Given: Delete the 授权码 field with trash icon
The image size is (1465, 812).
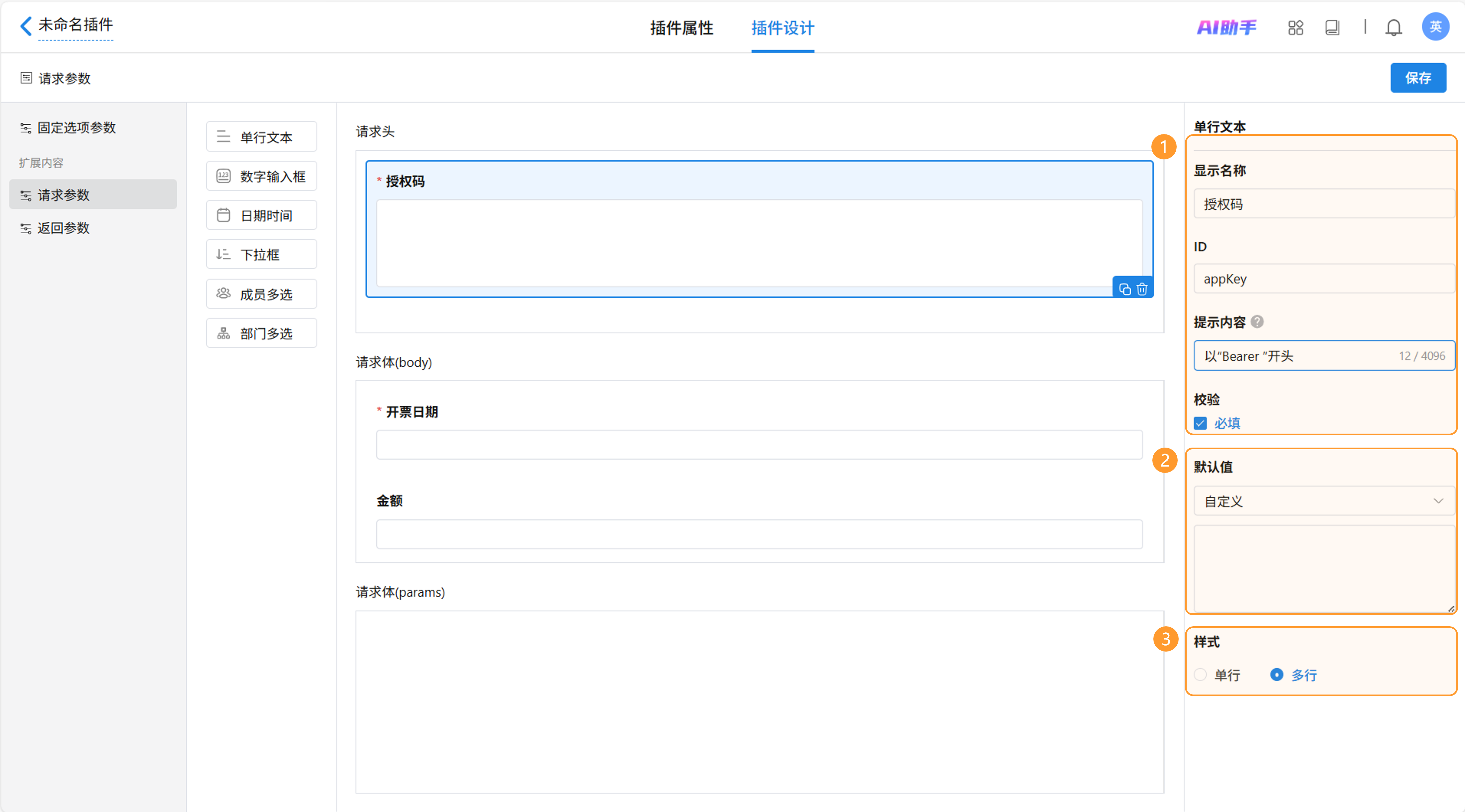Looking at the screenshot, I should (x=1142, y=289).
